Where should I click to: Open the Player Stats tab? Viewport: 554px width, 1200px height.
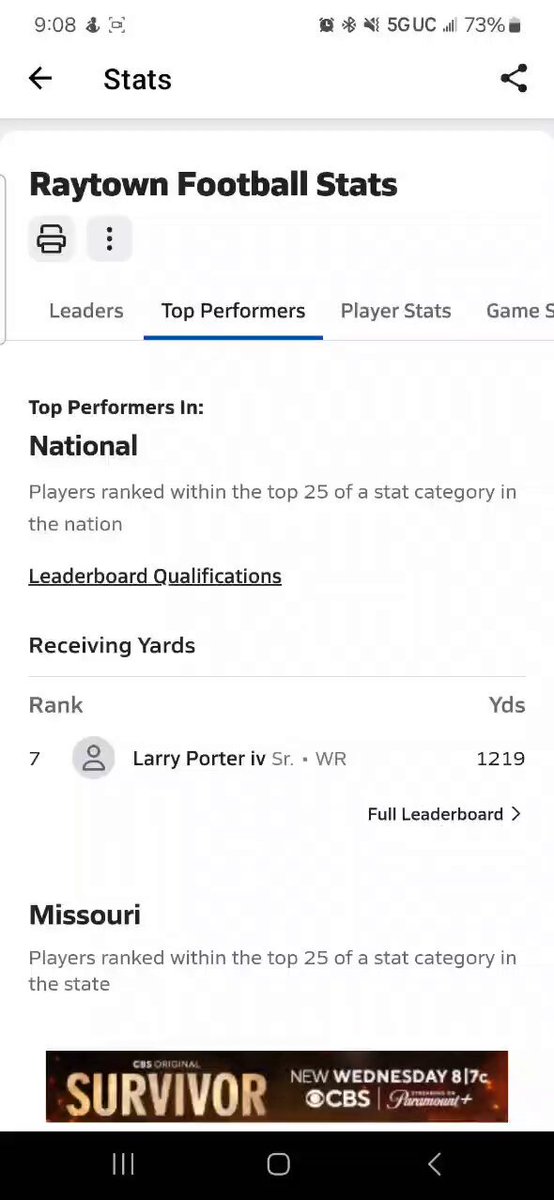tap(396, 311)
